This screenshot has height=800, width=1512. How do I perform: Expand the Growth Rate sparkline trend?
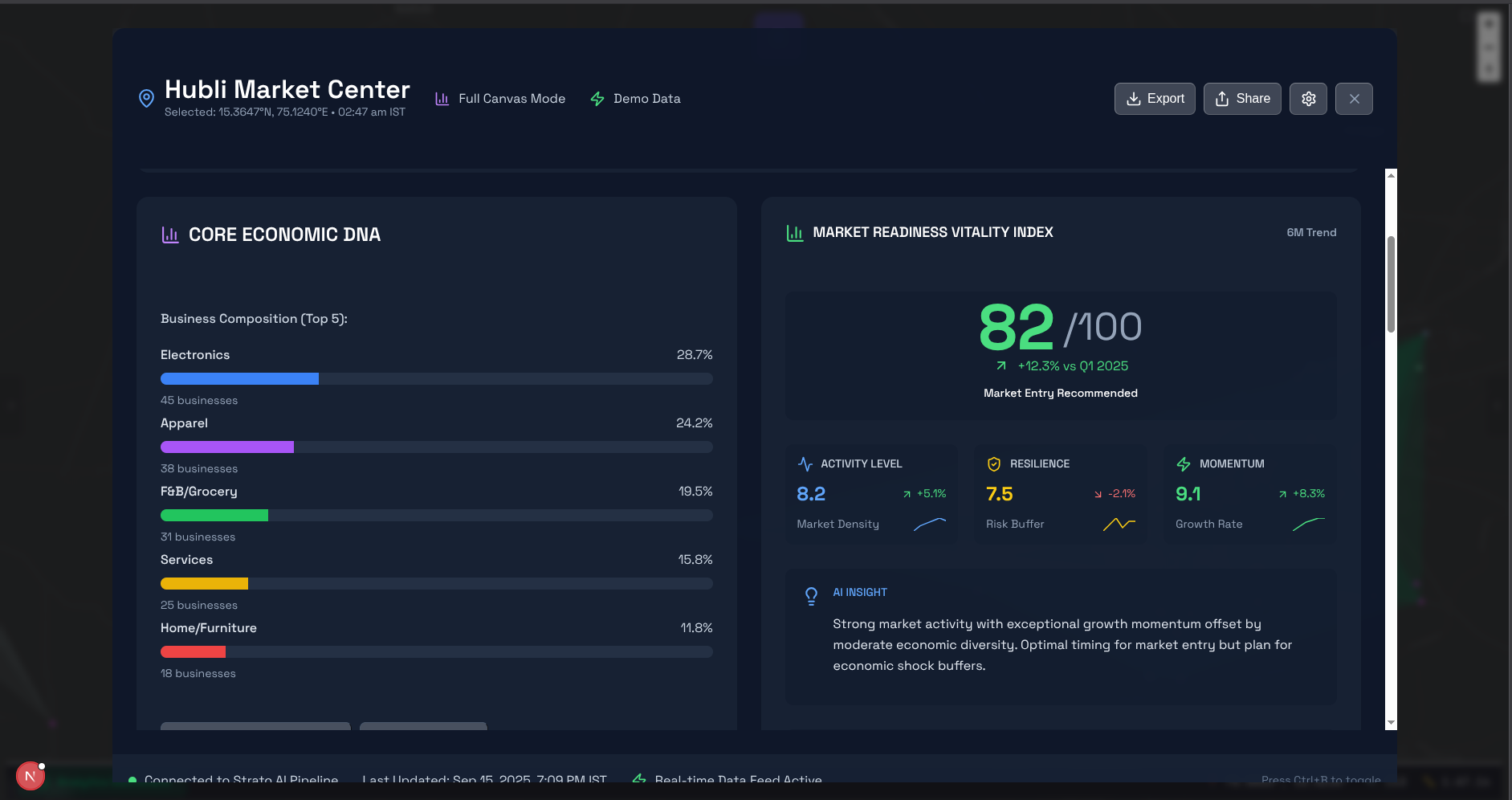click(x=1308, y=523)
